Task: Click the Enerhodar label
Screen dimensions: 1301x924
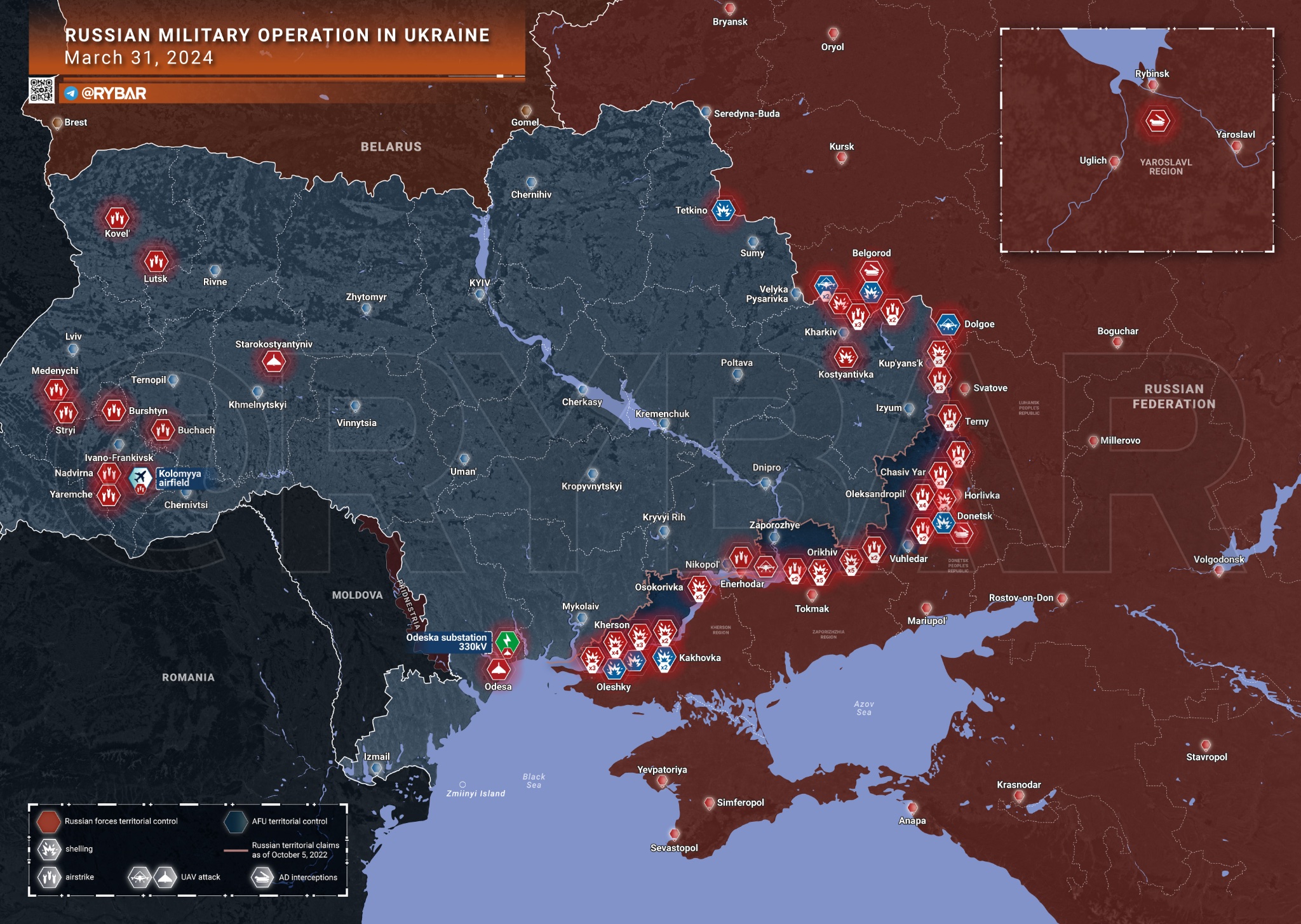Action: click(x=742, y=584)
